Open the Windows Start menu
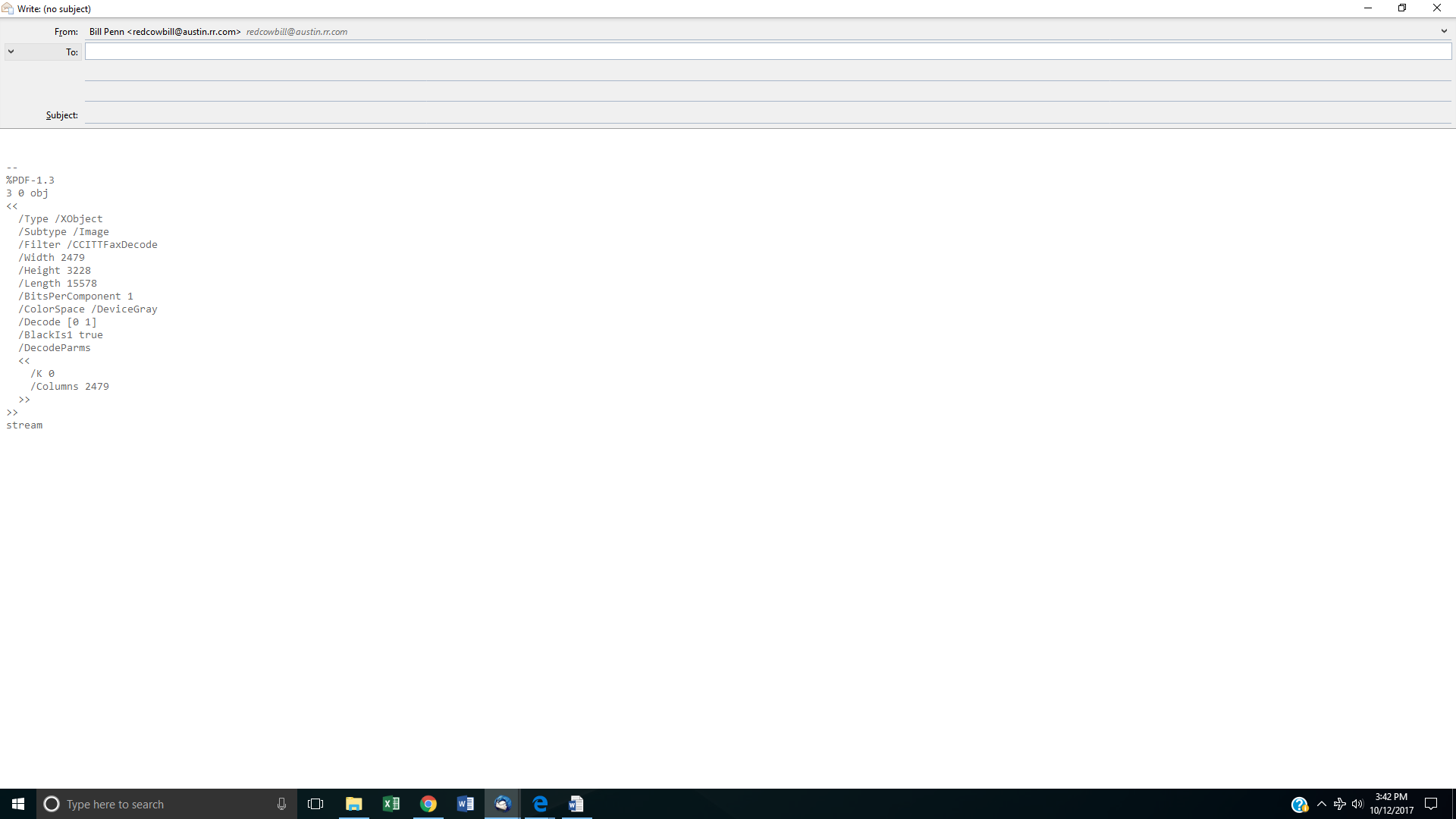The image size is (1456, 819). click(18, 804)
